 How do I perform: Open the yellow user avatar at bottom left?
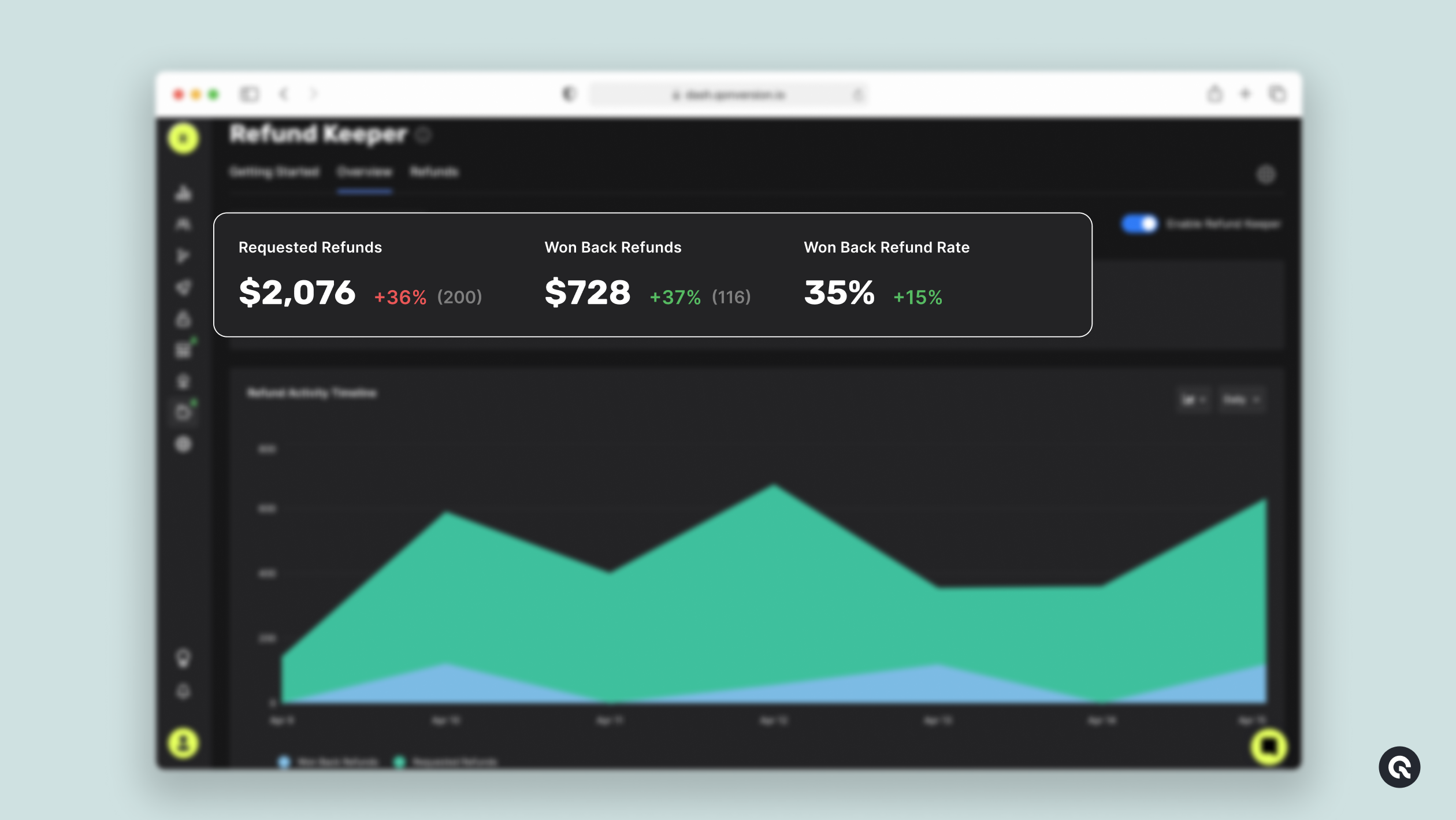point(183,743)
